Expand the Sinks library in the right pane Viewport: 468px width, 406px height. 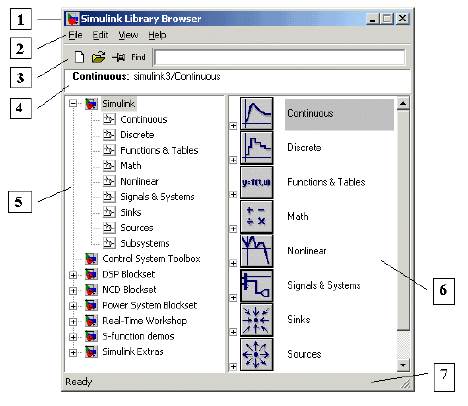(x=233, y=332)
